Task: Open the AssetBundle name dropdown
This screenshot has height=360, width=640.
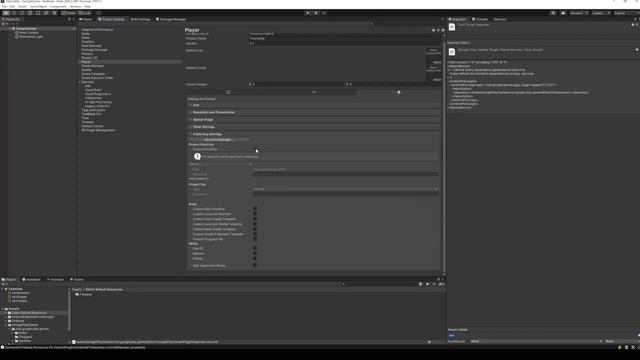Action: pos(536,341)
